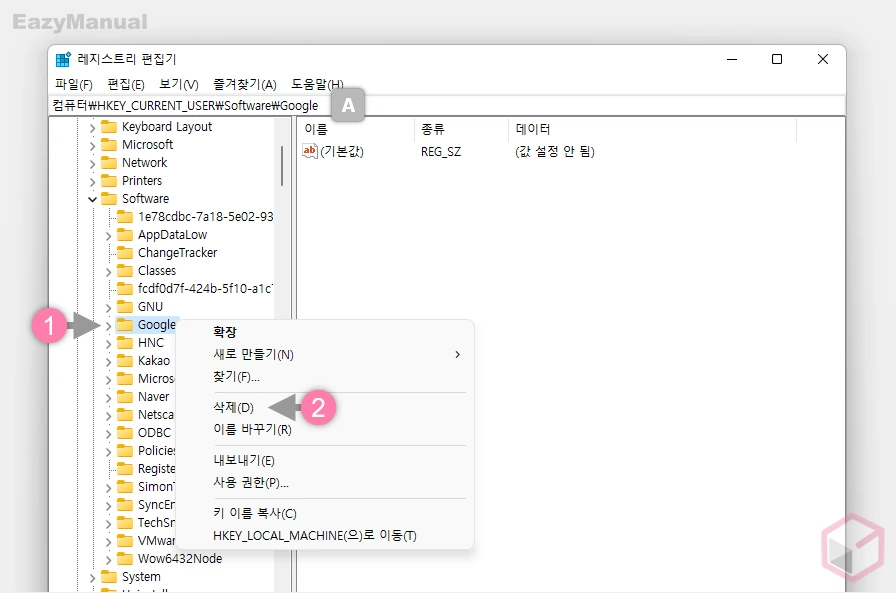
Task: Expand the Classes key chevron
Action: pyautogui.click(x=109, y=271)
